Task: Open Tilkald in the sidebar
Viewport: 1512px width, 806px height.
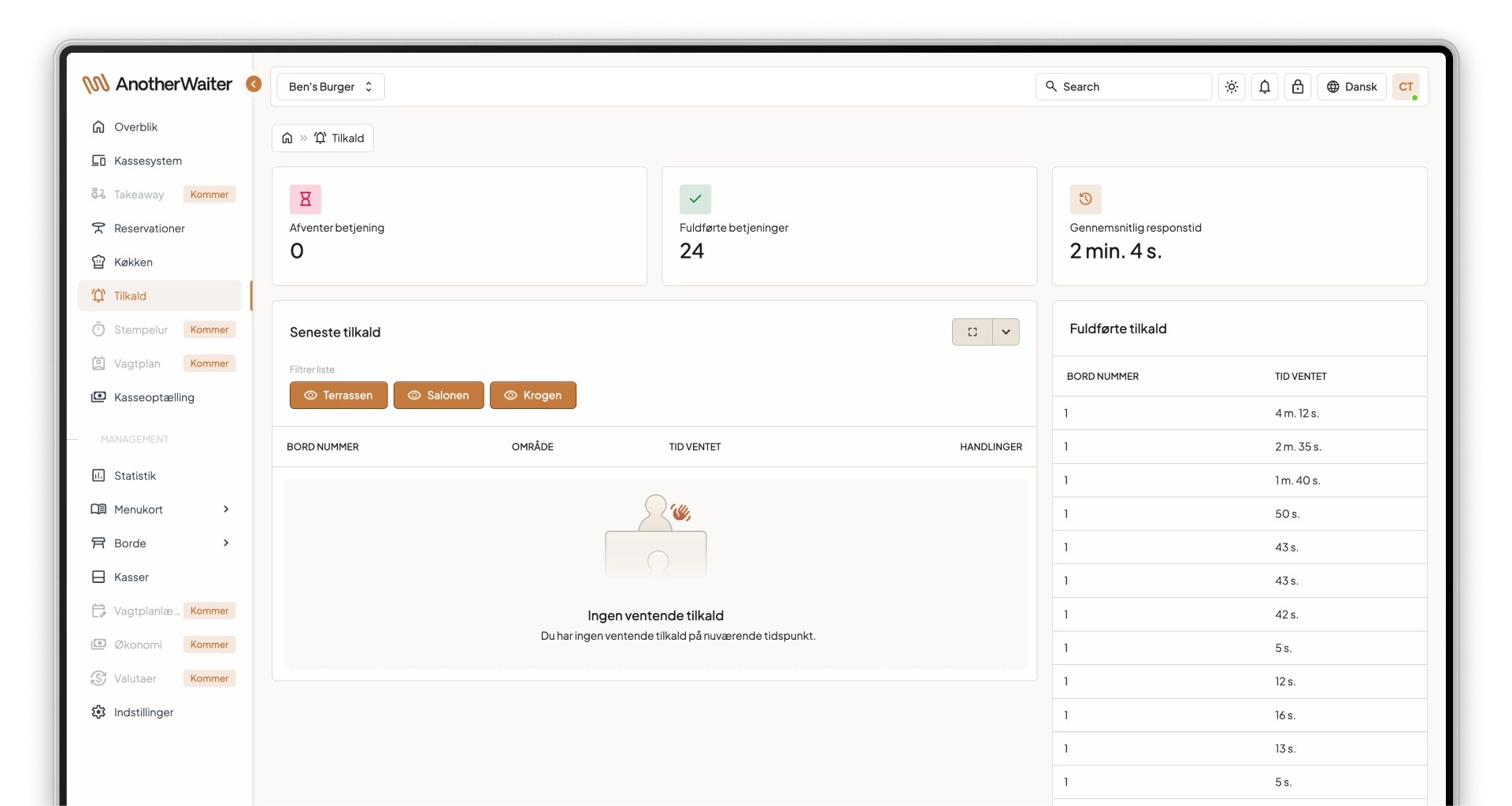Action: [160, 296]
